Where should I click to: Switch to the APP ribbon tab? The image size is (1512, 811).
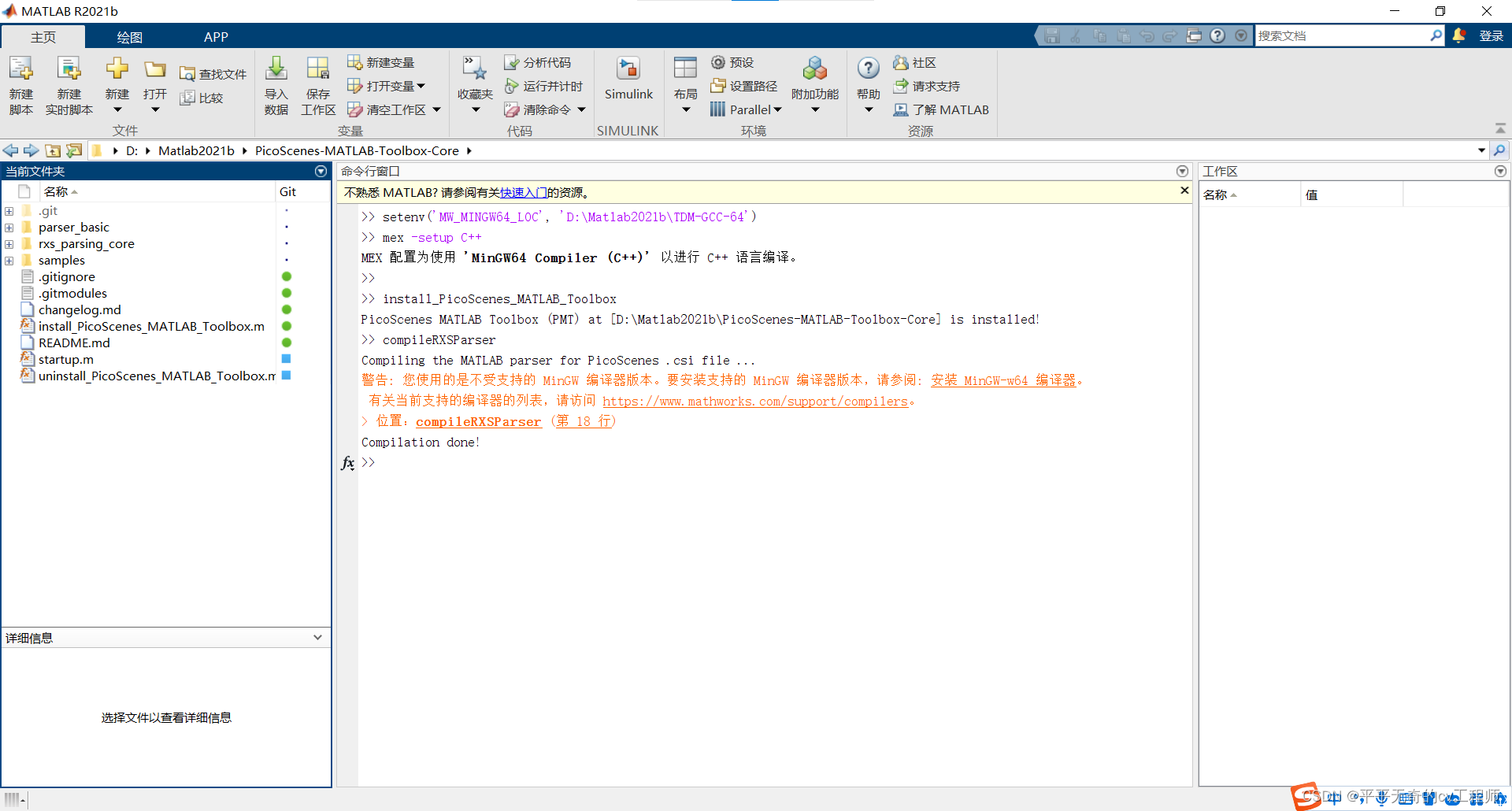tap(215, 36)
